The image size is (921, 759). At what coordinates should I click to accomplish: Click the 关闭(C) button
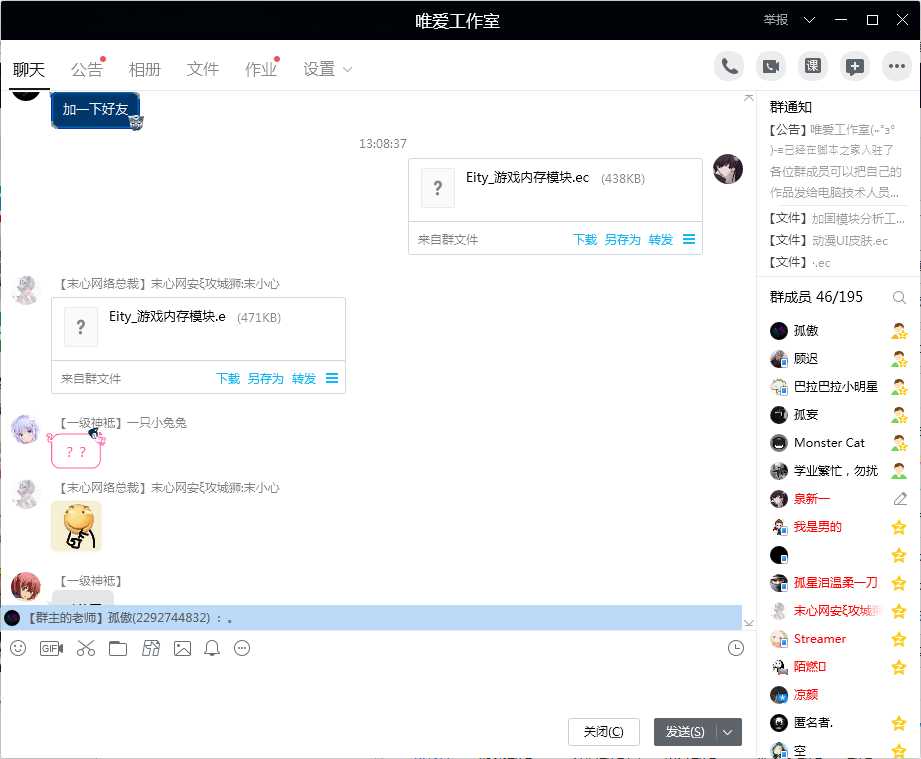603,732
